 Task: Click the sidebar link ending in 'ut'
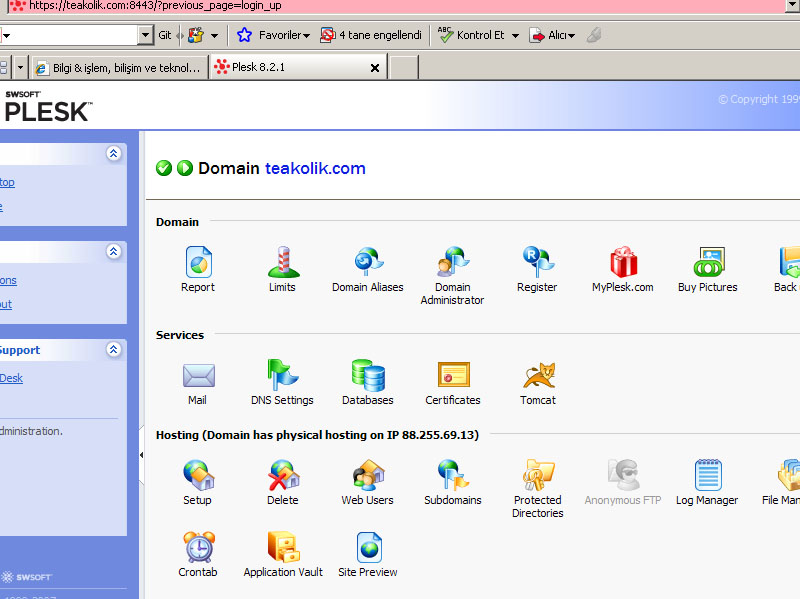pyautogui.click(x=6, y=305)
